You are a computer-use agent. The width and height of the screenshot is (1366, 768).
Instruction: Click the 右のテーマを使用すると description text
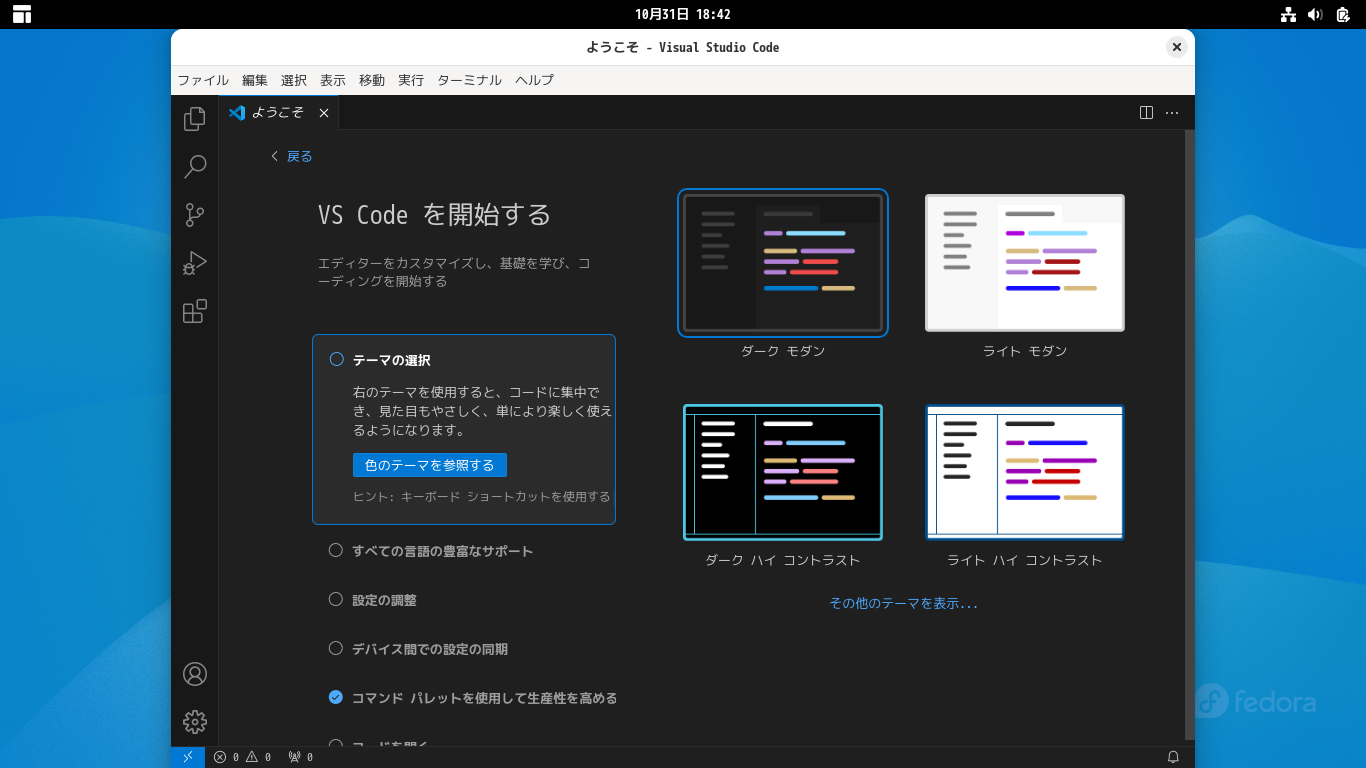[x=483, y=411]
